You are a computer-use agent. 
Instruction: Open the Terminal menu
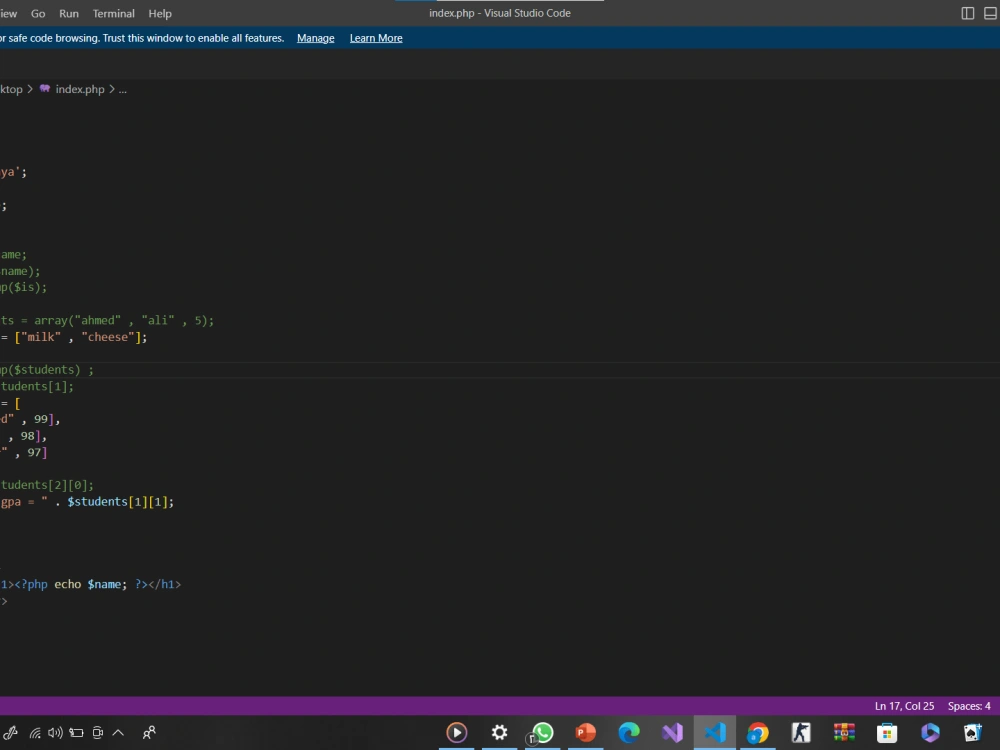114,13
